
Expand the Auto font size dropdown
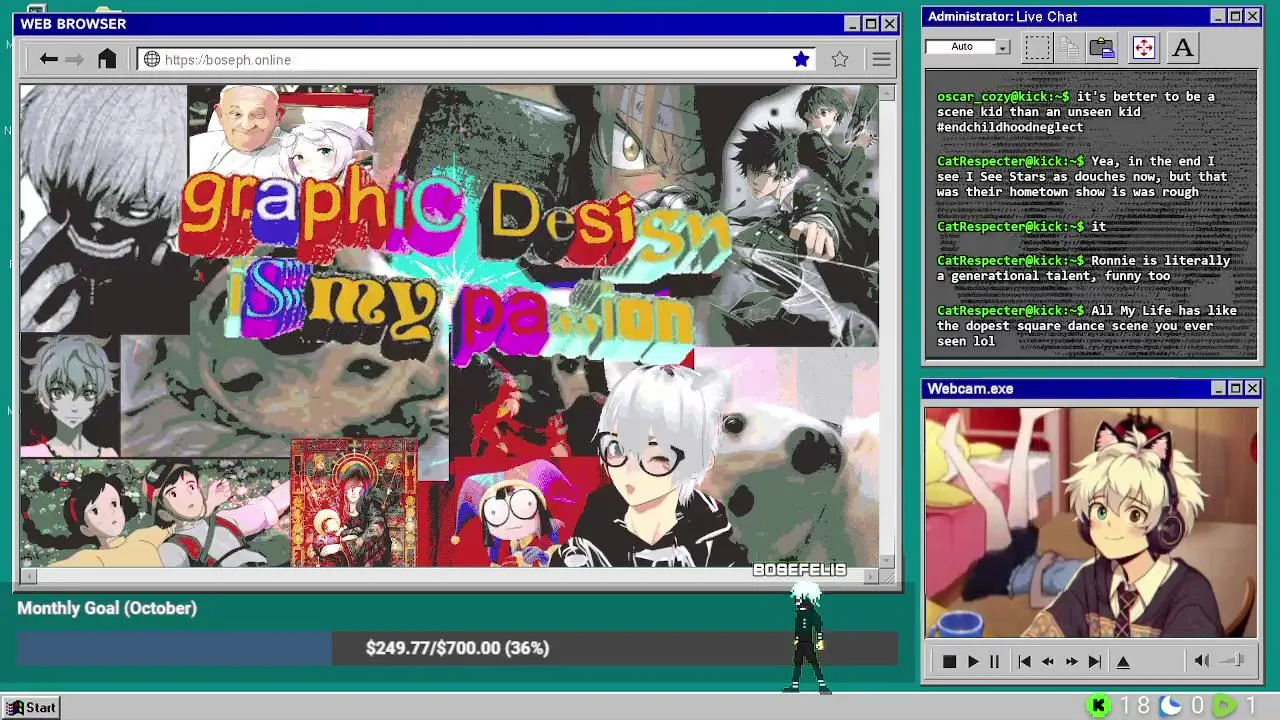point(1003,47)
